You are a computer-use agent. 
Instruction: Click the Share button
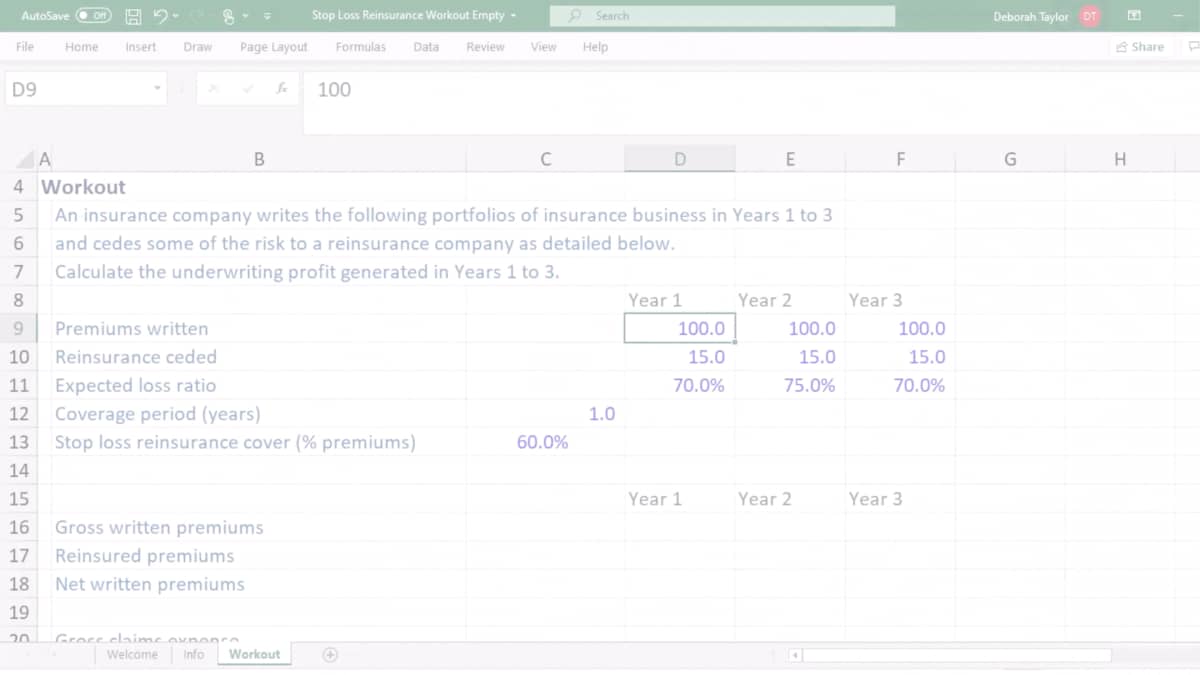pyautogui.click(x=1140, y=47)
